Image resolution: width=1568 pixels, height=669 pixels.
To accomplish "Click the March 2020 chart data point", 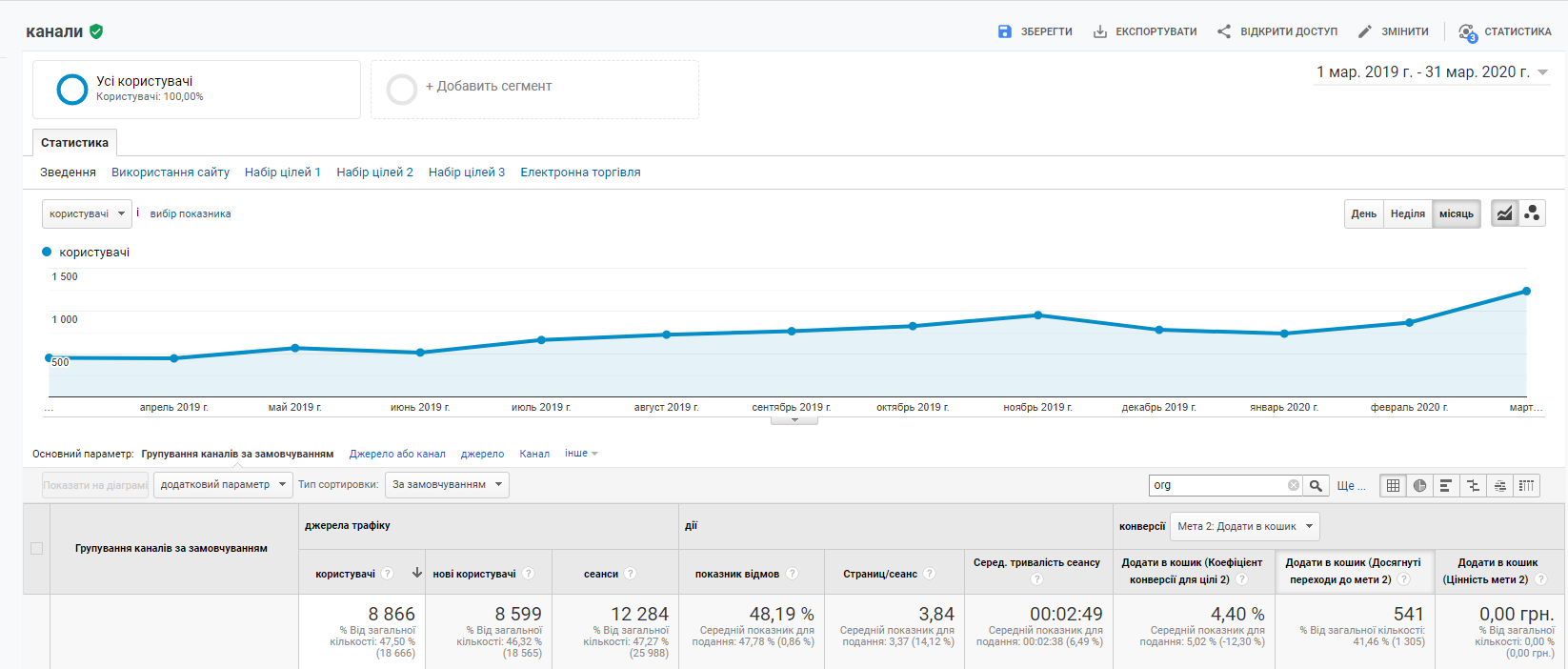I will coord(1526,291).
